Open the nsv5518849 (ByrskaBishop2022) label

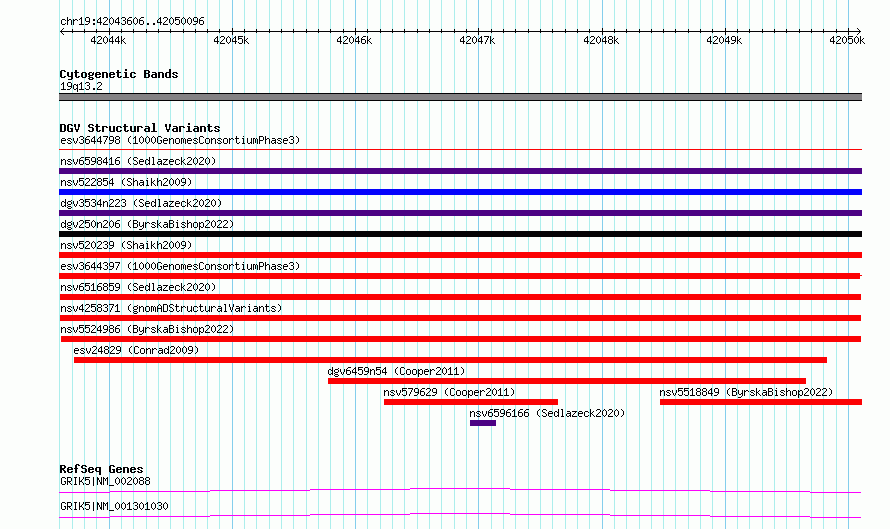pos(746,392)
